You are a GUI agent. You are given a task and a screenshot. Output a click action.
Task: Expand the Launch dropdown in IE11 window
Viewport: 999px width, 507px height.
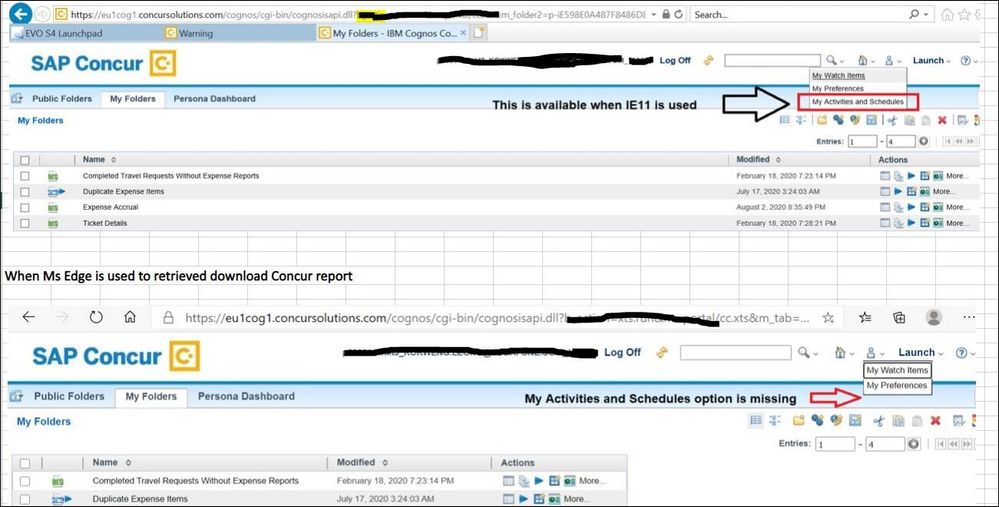coord(931,61)
